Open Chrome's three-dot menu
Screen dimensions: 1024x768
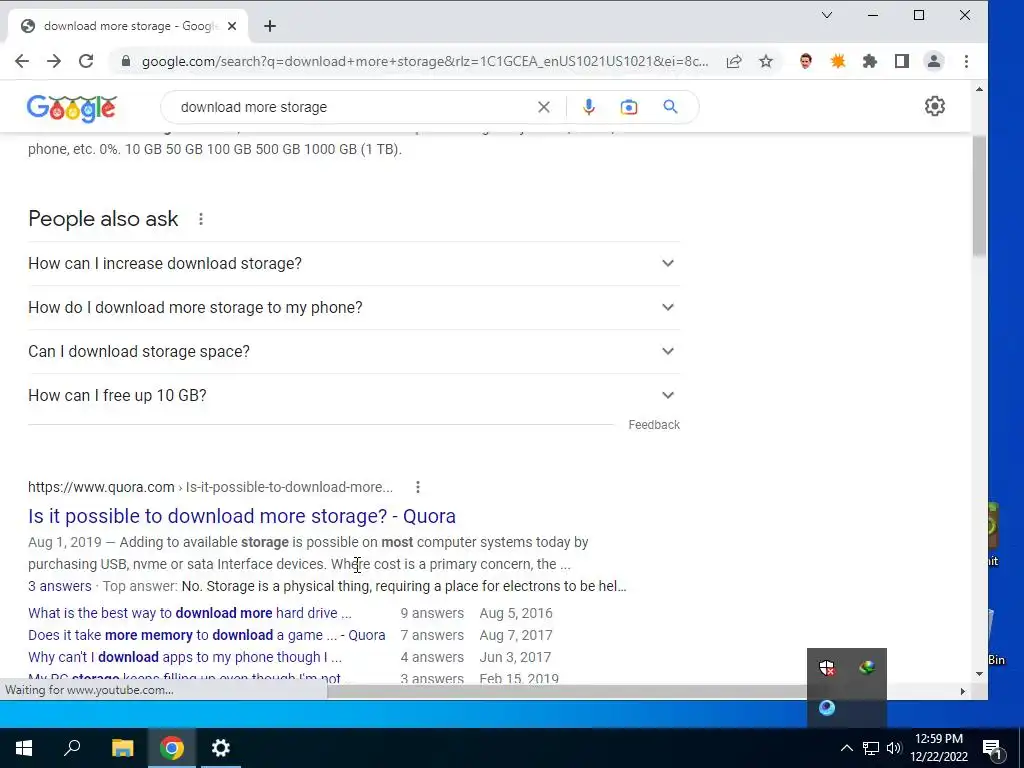[967, 61]
